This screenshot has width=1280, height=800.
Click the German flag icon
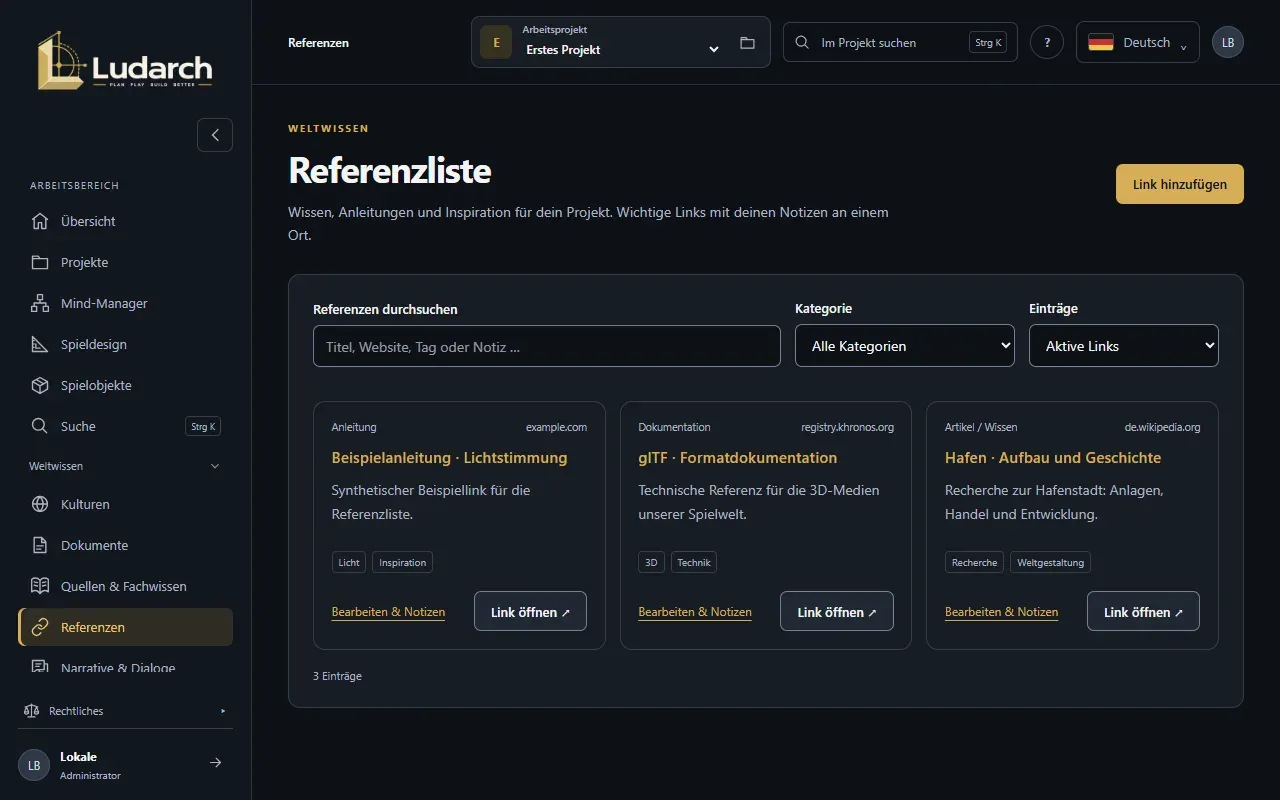point(1101,43)
